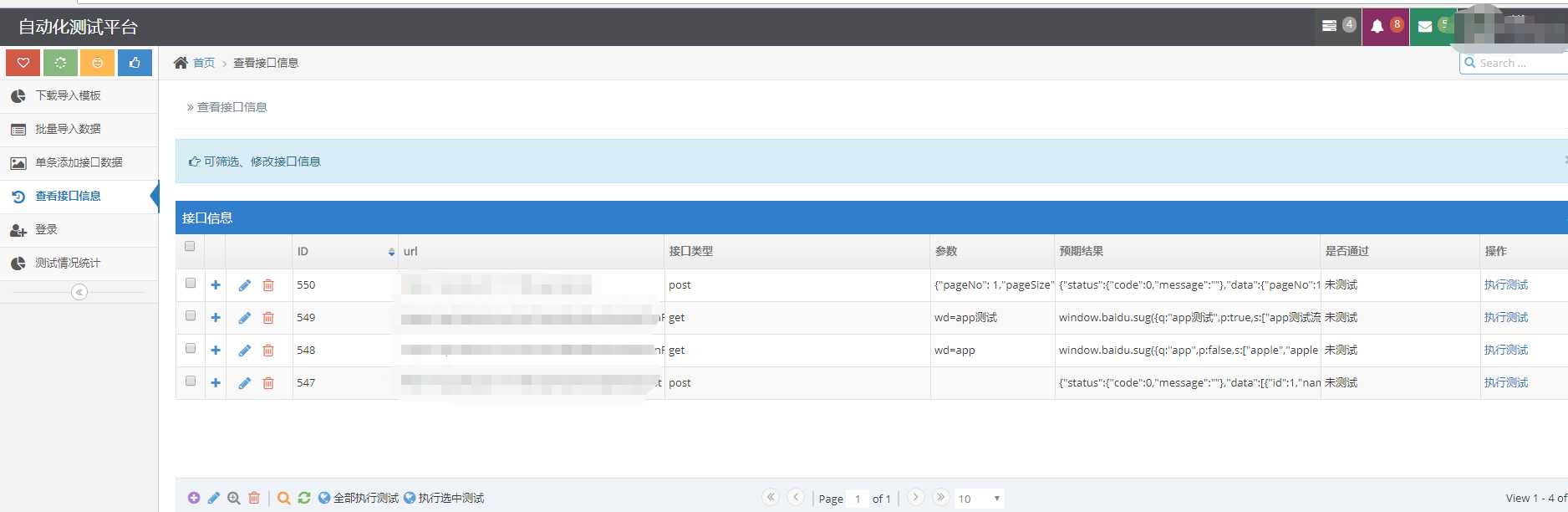Image resolution: width=1568 pixels, height=512 pixels.
Task: Check the checkbox for row 547
Action: pyautogui.click(x=191, y=381)
